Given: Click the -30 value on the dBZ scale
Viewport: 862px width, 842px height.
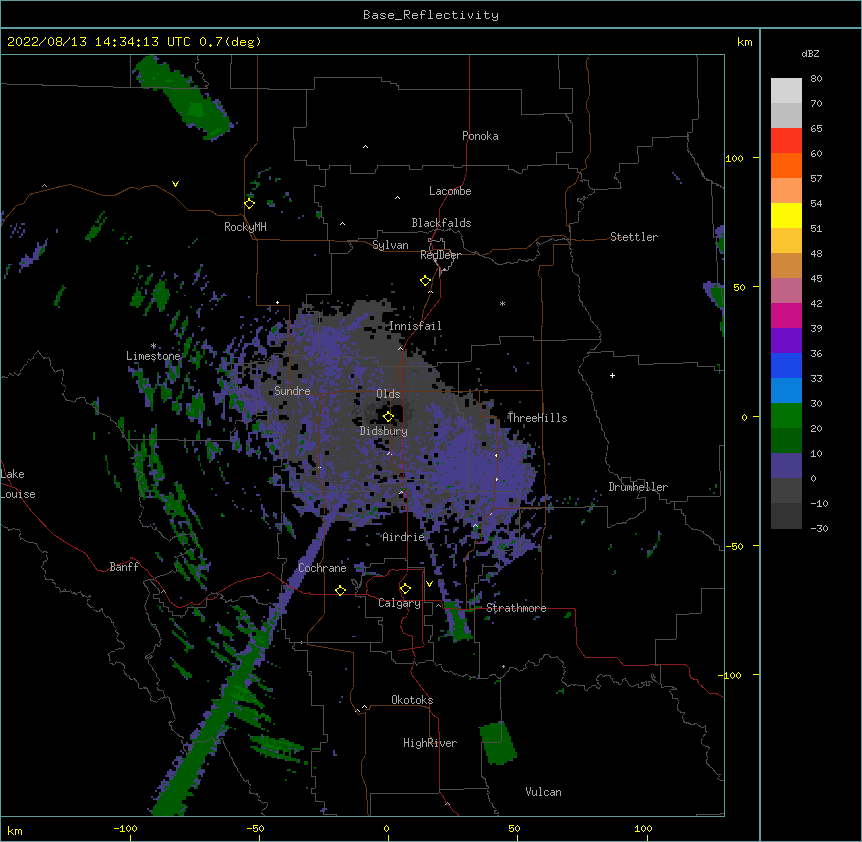Looking at the screenshot, I should (819, 528).
